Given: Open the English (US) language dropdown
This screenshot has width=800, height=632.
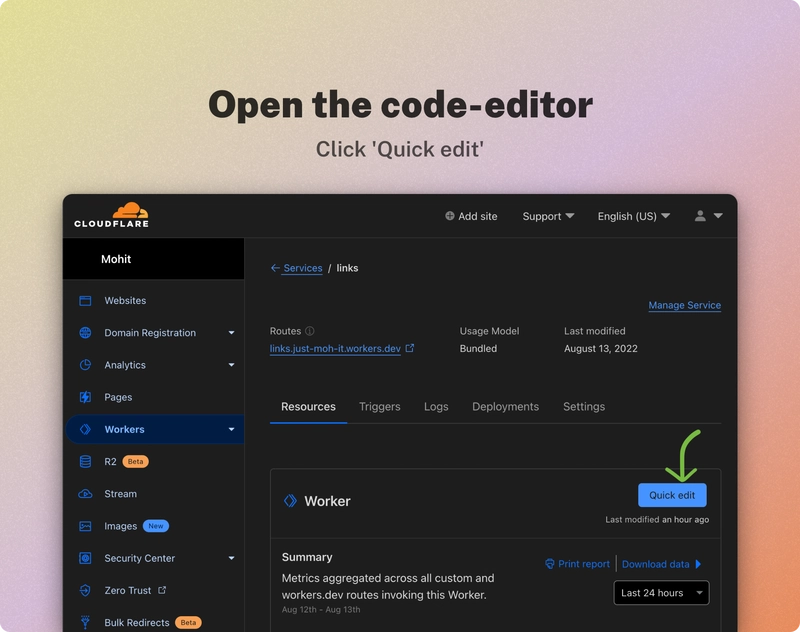Looking at the screenshot, I should [x=634, y=216].
